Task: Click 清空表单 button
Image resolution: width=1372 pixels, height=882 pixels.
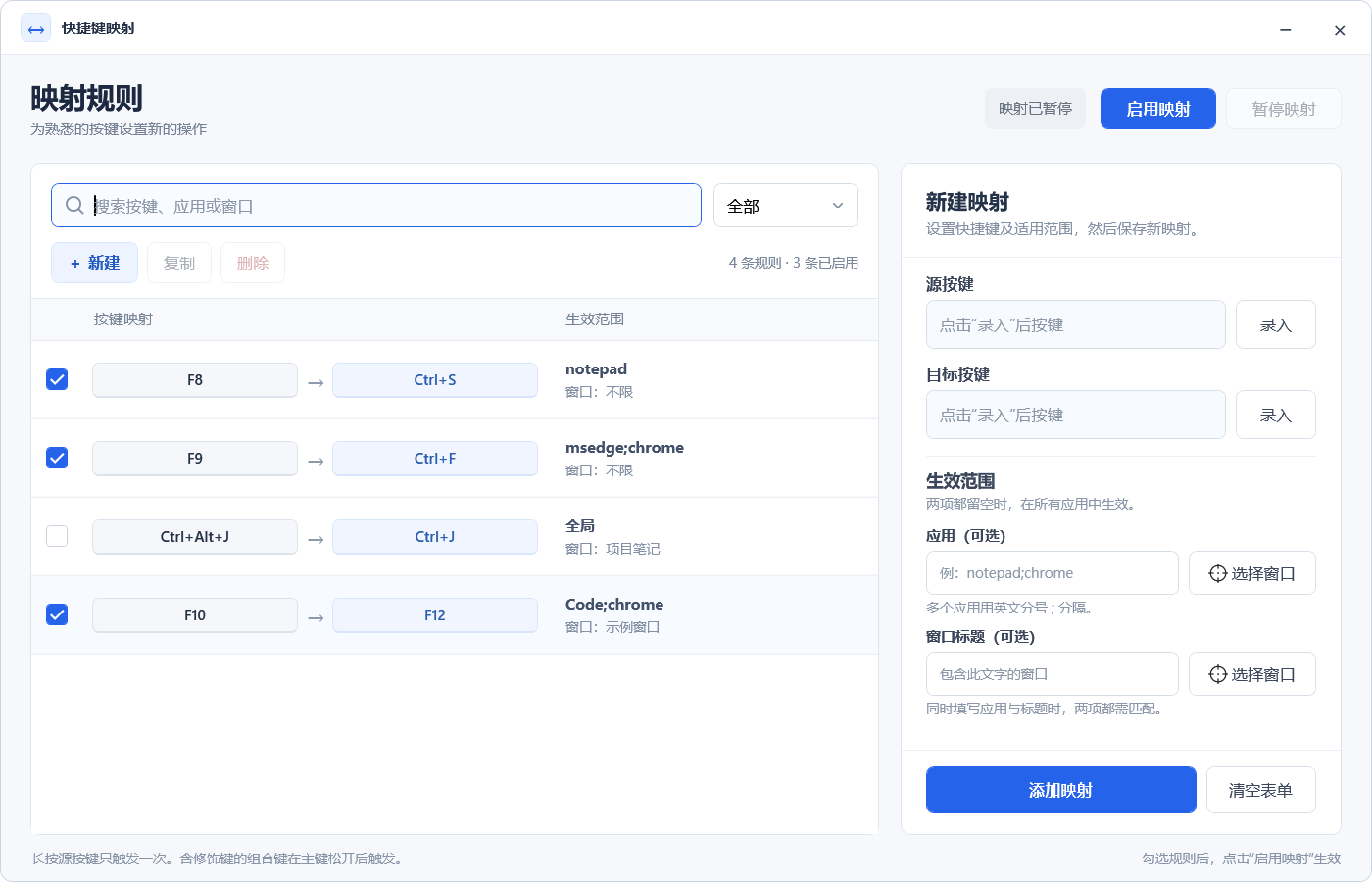Action: [x=1260, y=790]
